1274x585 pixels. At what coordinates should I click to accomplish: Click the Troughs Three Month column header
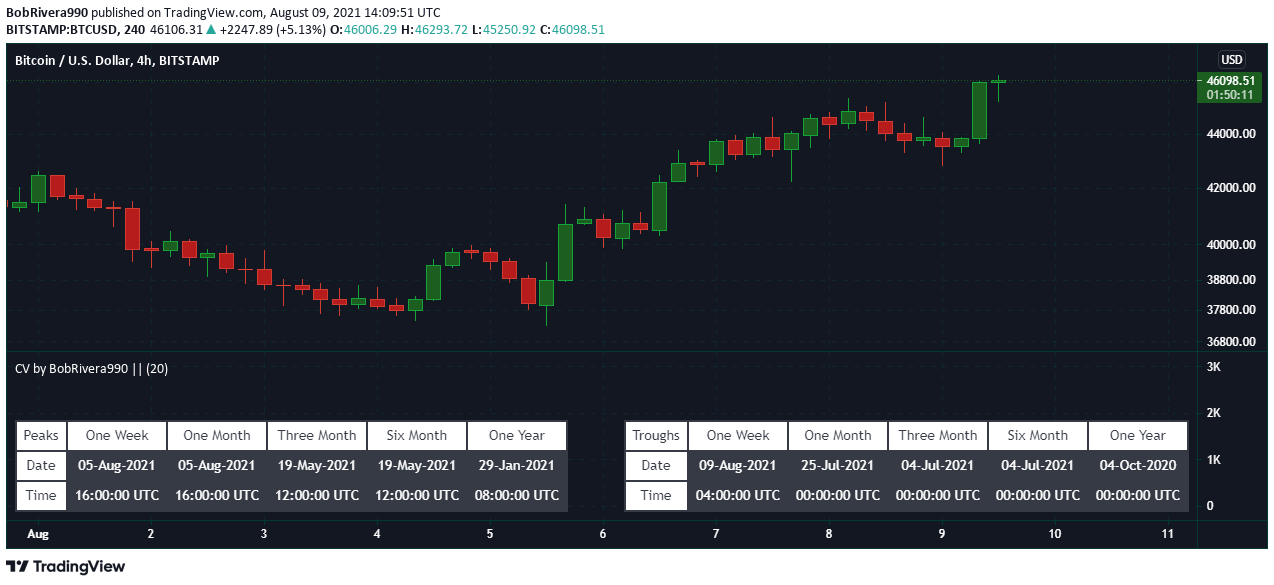(938, 436)
